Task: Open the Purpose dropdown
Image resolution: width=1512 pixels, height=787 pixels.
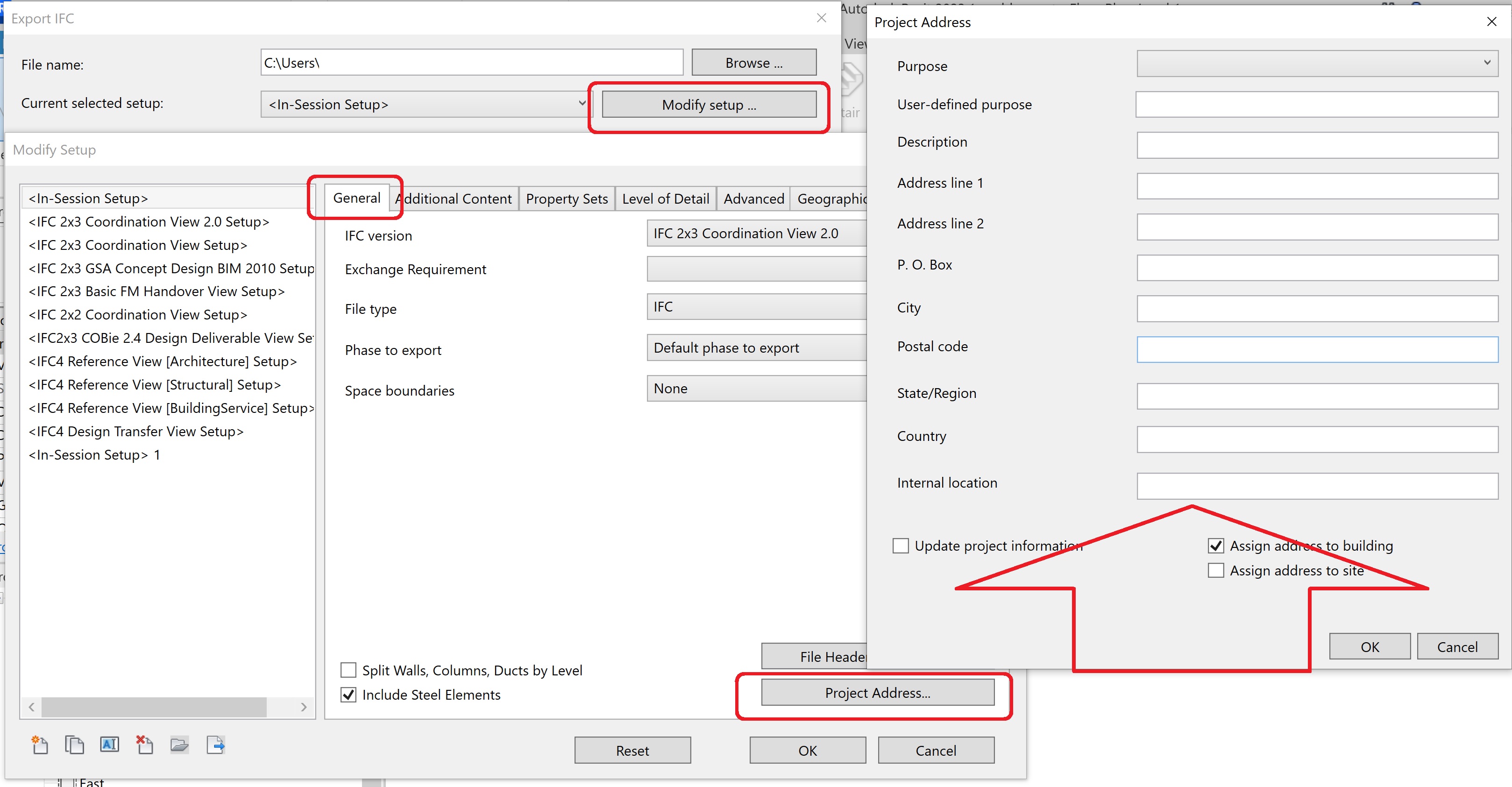Action: [1317, 64]
